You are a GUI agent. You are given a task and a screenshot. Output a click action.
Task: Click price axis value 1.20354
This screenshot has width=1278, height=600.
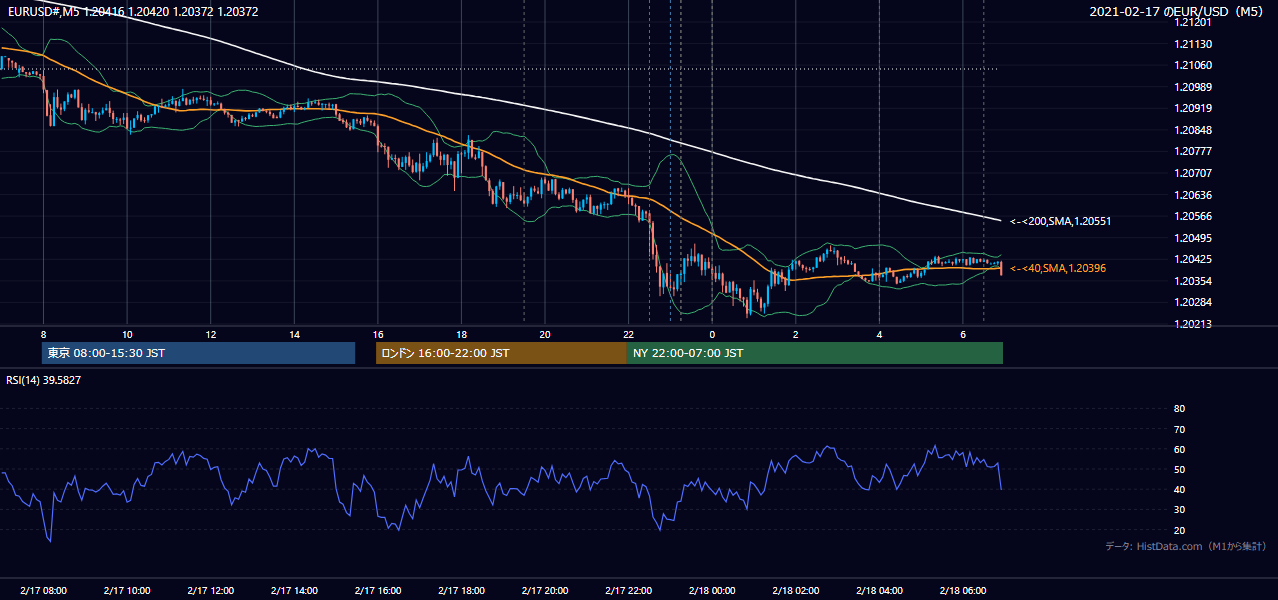1193,281
